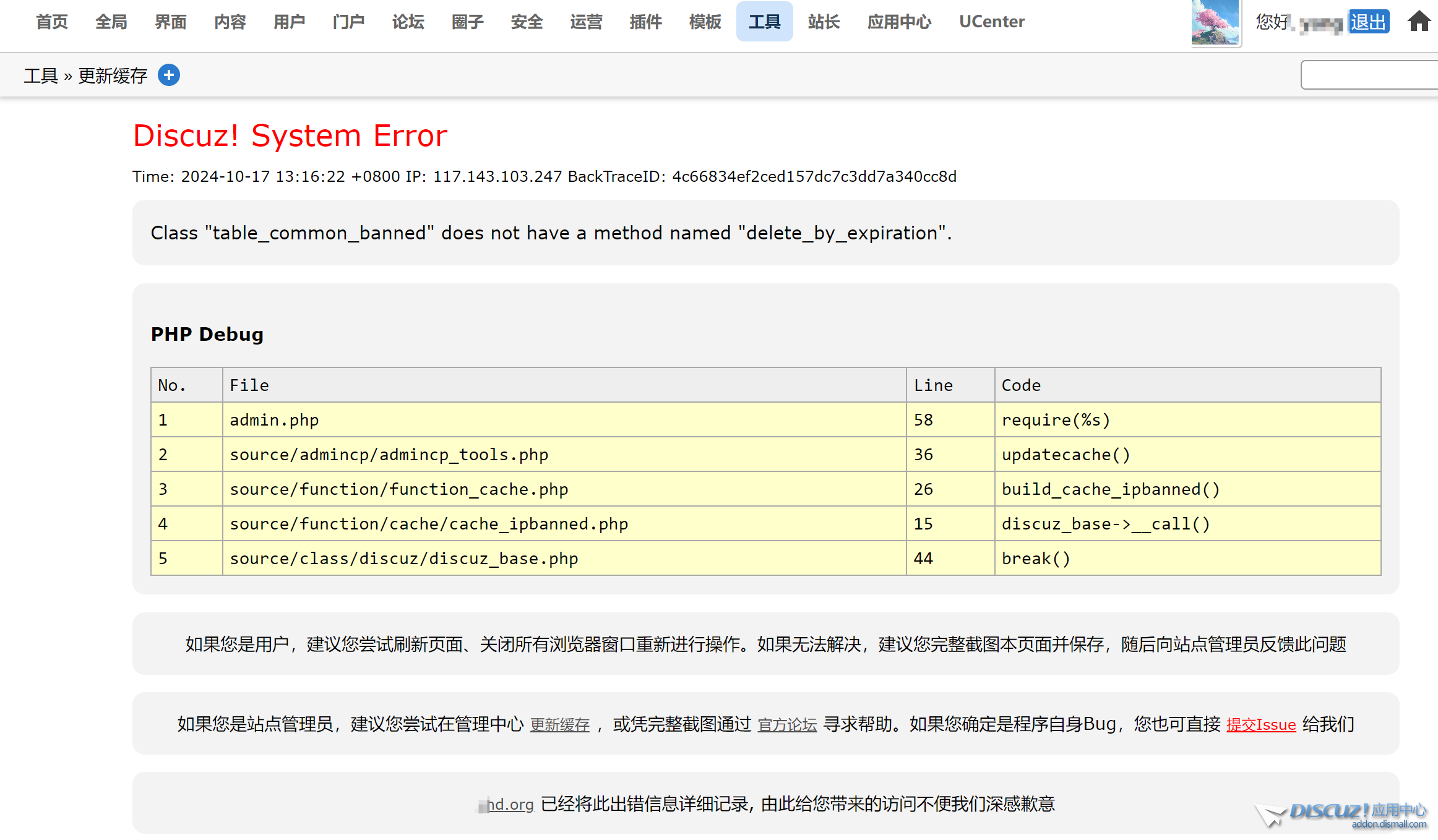Click the Code column header
This screenshot has width=1438, height=840.
click(1187, 385)
